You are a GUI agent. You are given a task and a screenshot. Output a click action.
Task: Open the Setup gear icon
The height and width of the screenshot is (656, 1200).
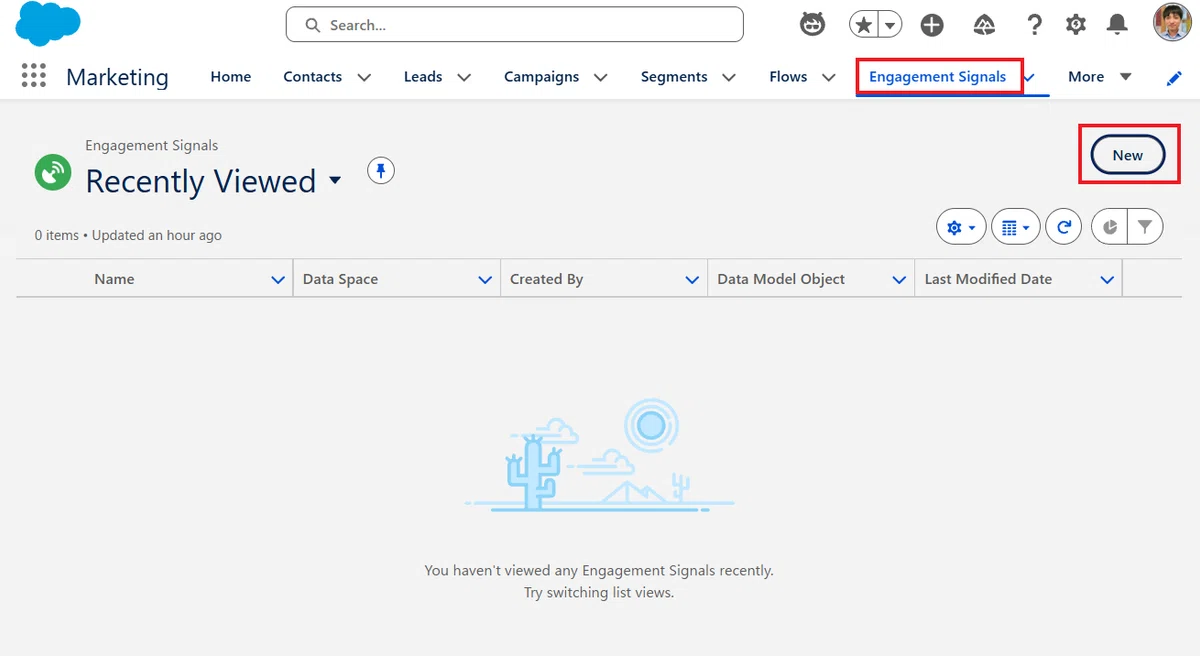click(1076, 25)
